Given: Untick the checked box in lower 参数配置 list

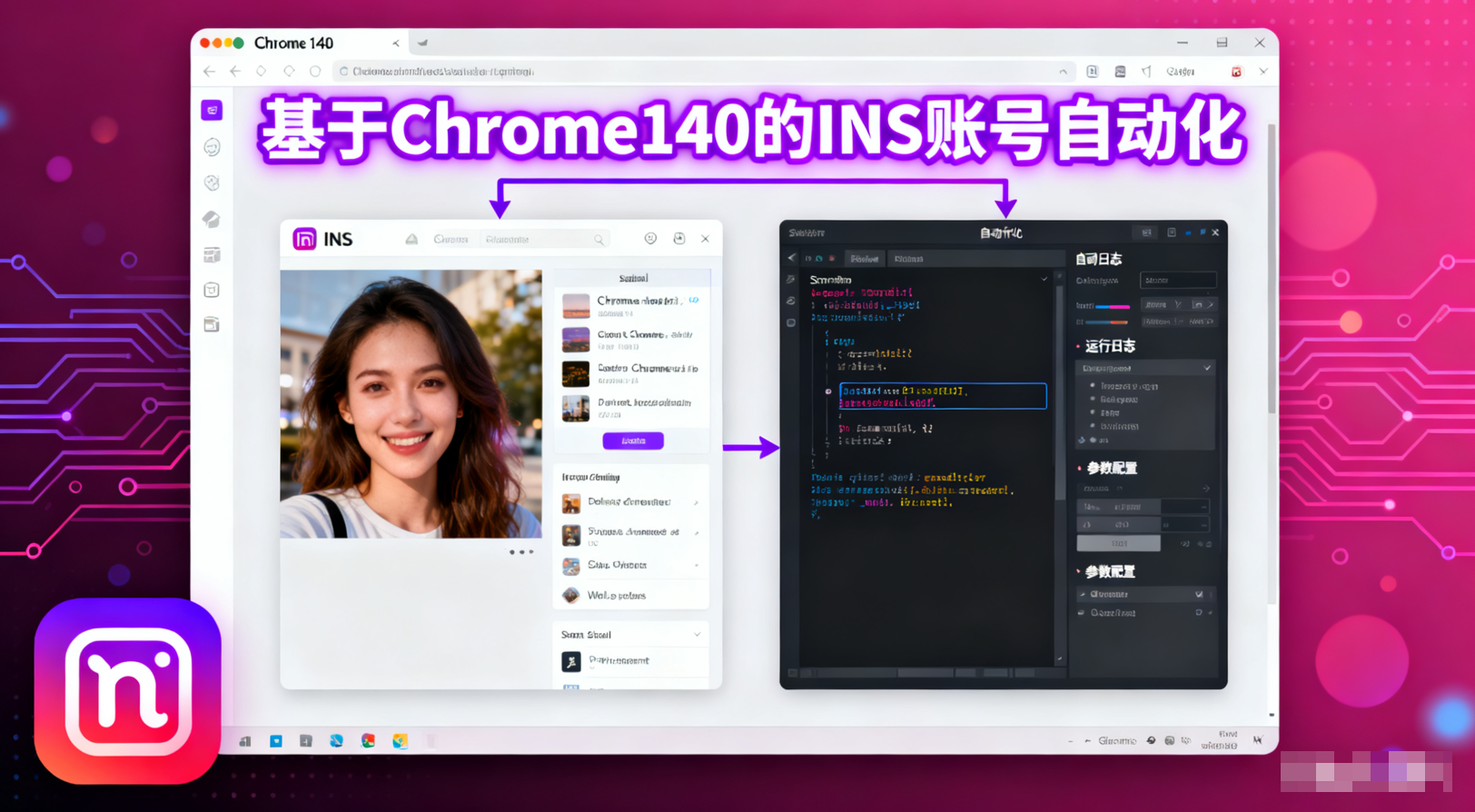Looking at the screenshot, I should [1199, 594].
